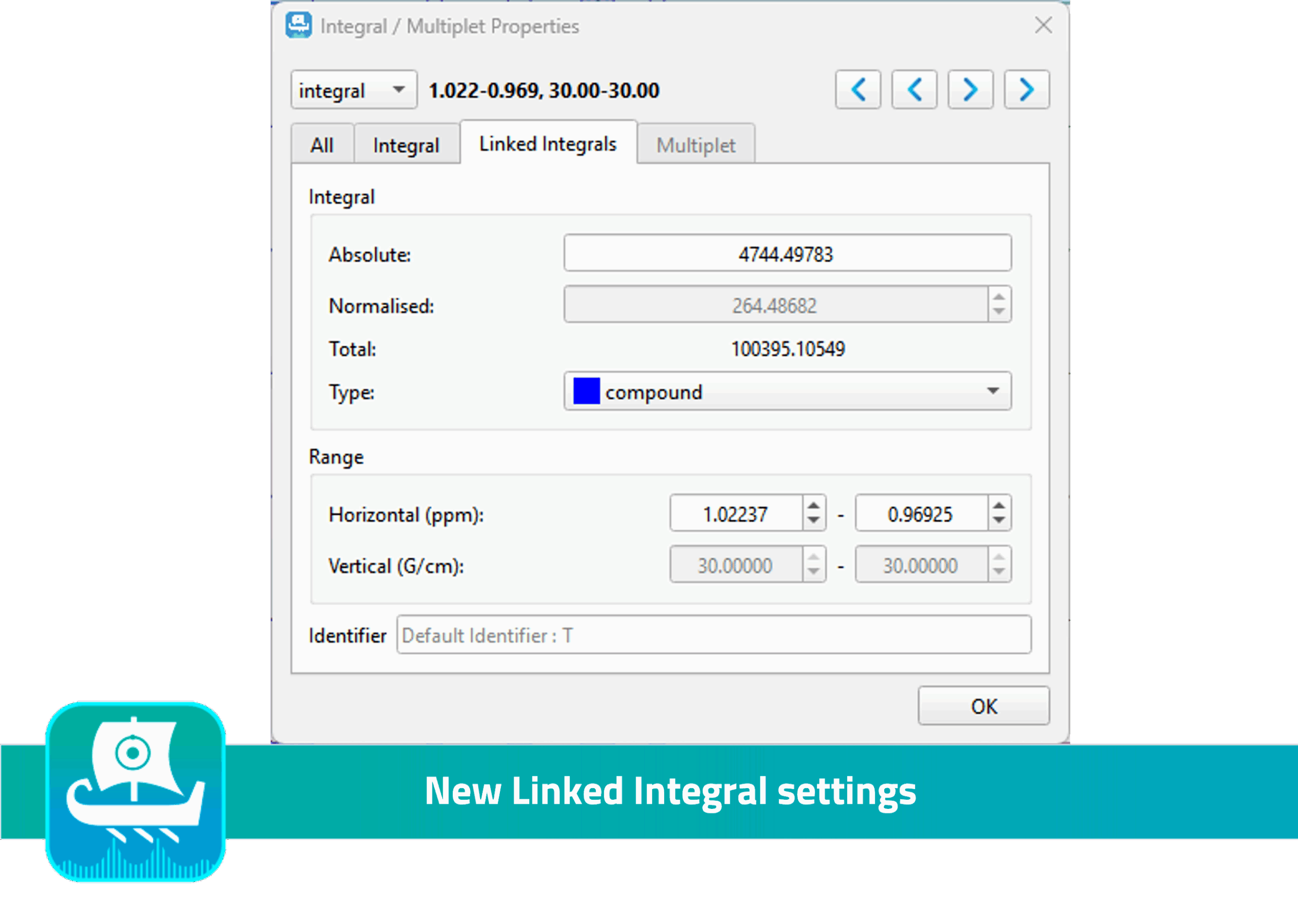The height and width of the screenshot is (924, 1298).
Task: Click the Viking ship logo icon
Action: [135, 792]
